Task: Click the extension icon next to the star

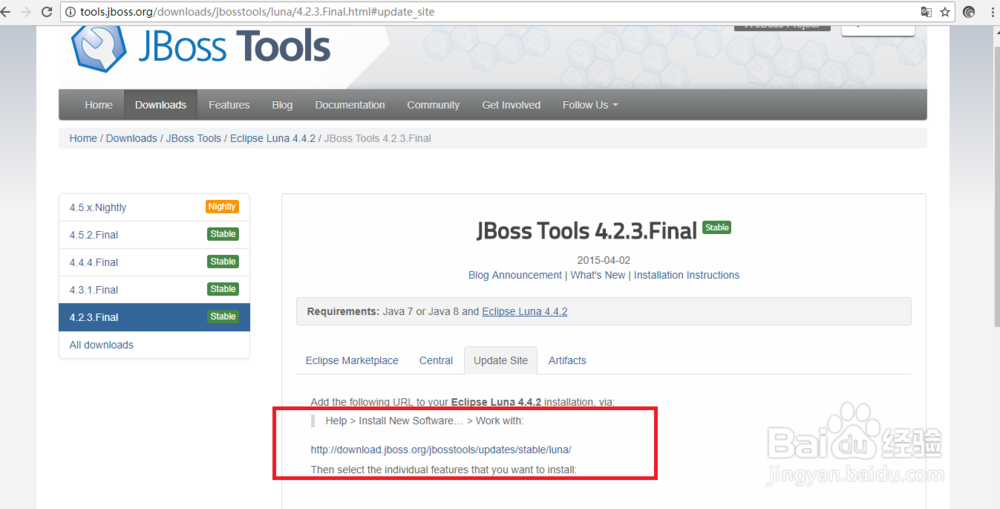Action: [969, 11]
